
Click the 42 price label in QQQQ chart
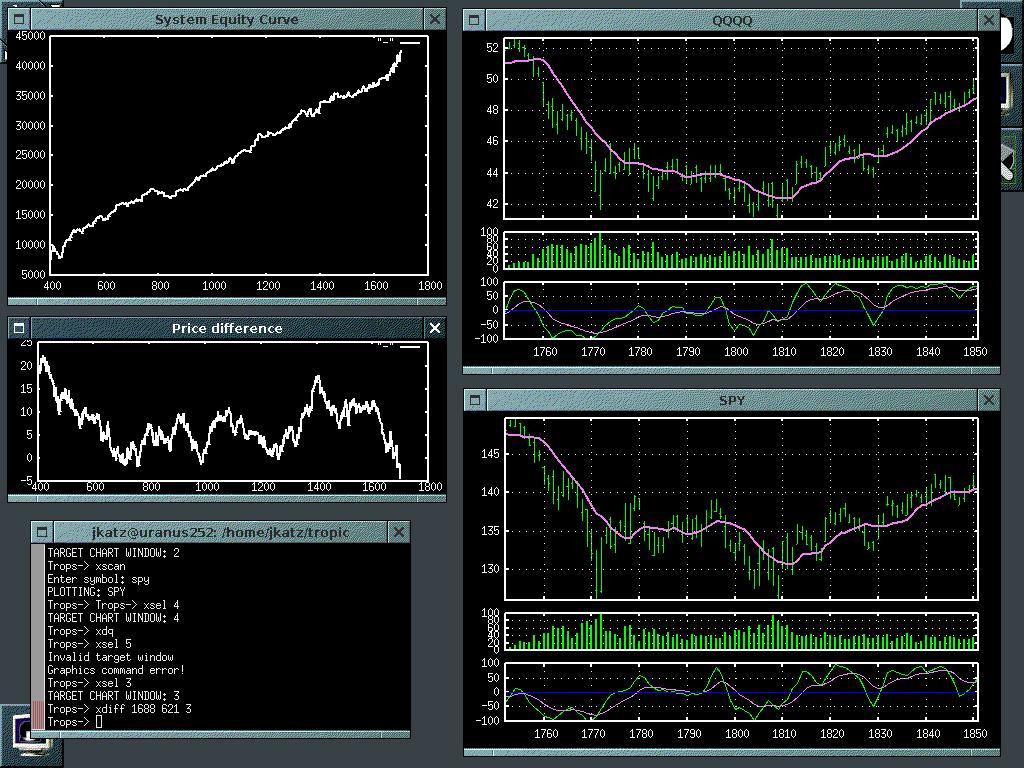tap(492, 204)
